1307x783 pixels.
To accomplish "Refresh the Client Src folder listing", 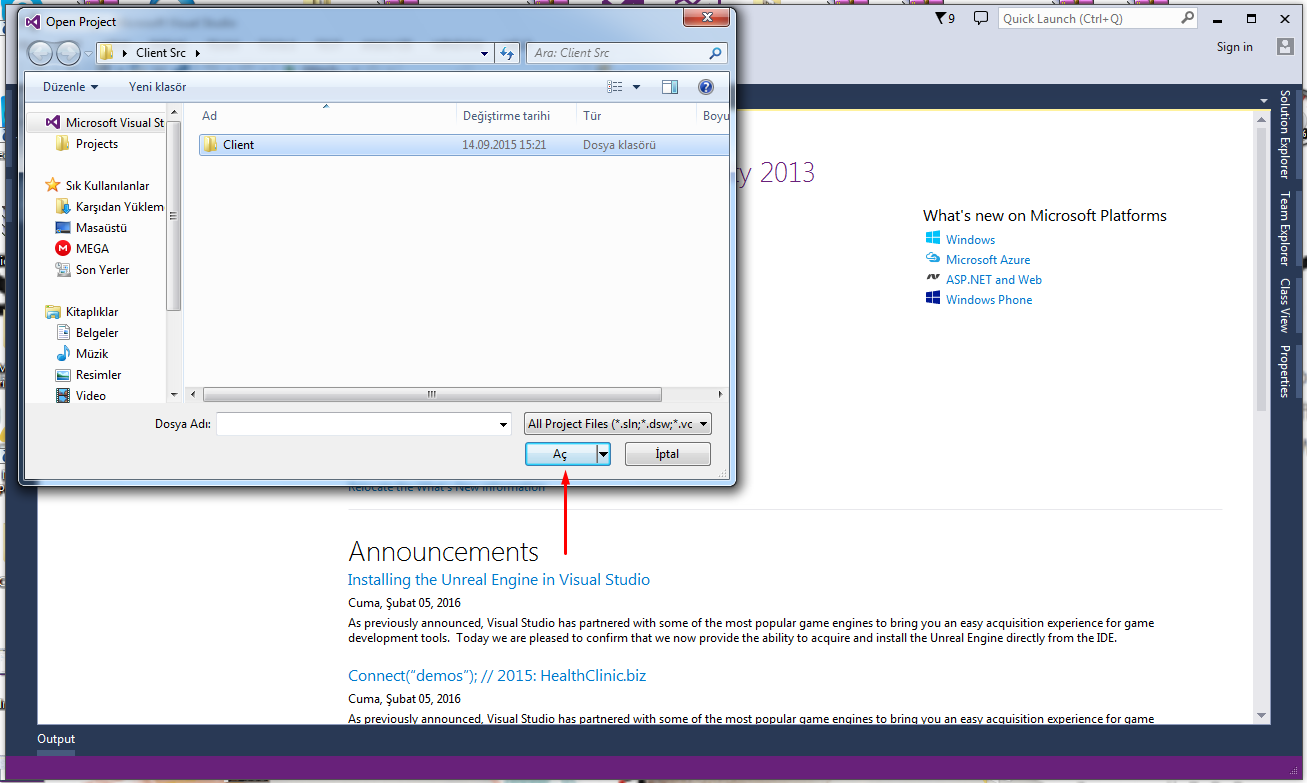I will (507, 53).
